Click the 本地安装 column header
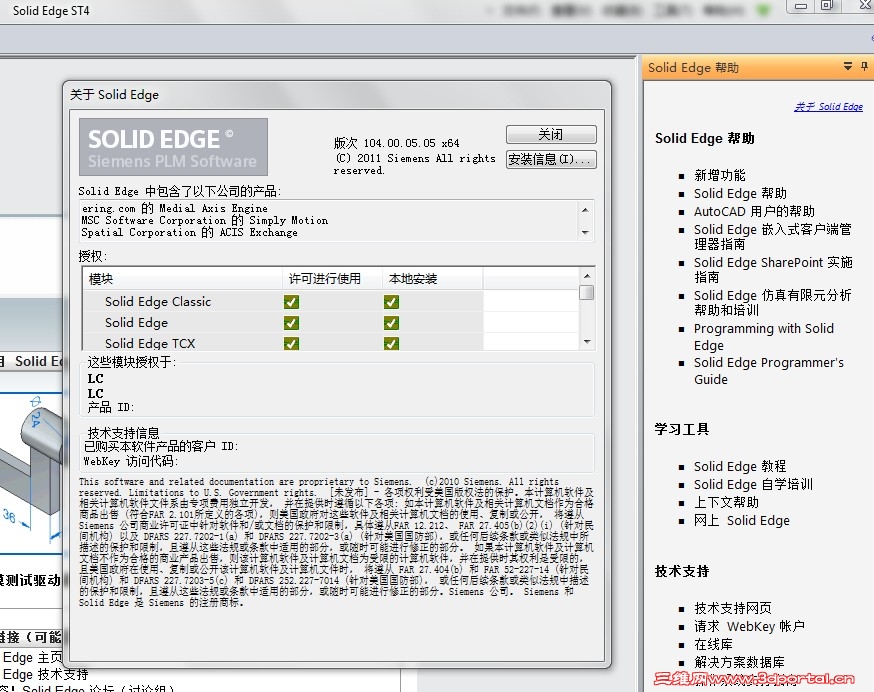Screen dimensions: 874x692 [x=433, y=279]
